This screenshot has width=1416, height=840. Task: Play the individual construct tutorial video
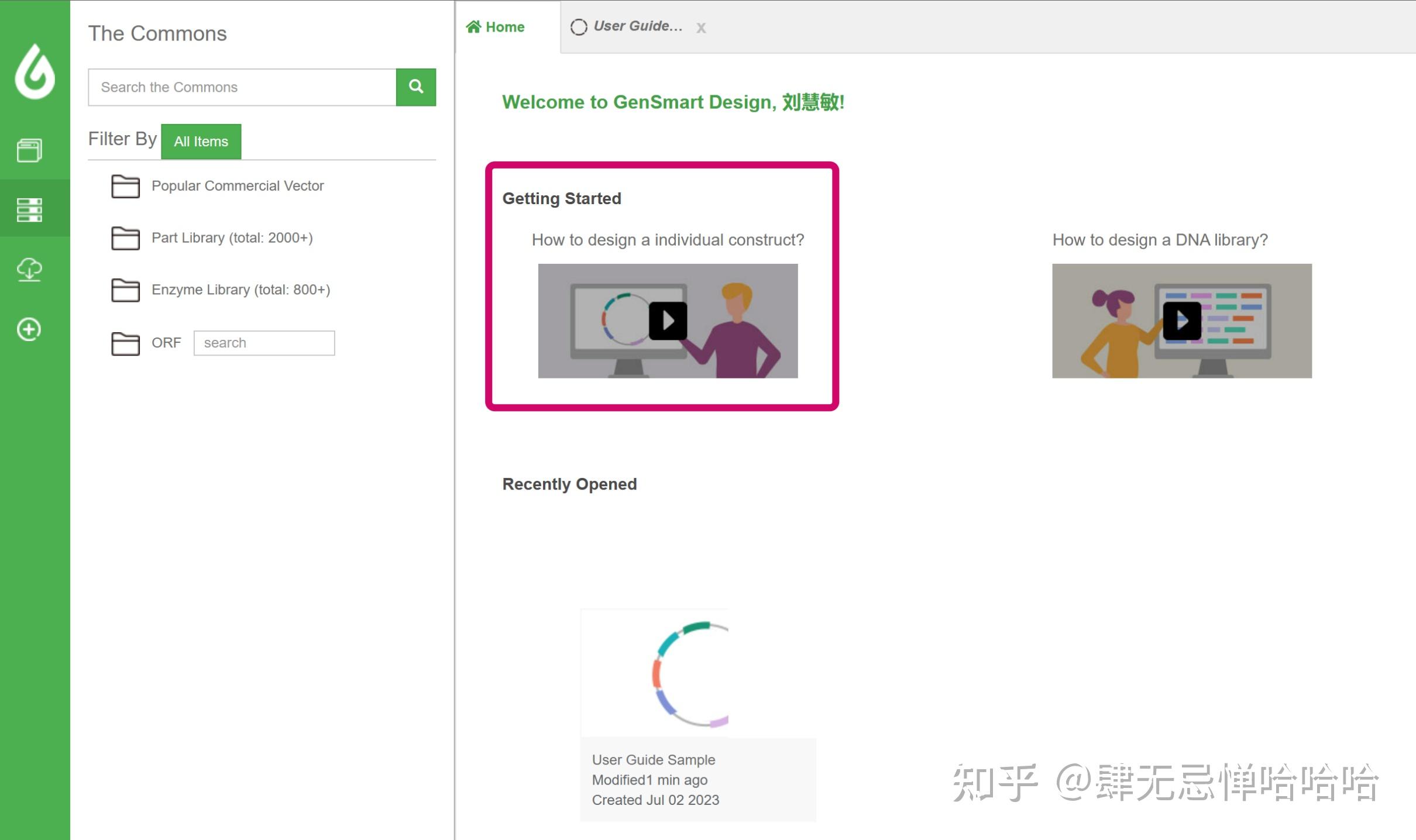[668, 321]
